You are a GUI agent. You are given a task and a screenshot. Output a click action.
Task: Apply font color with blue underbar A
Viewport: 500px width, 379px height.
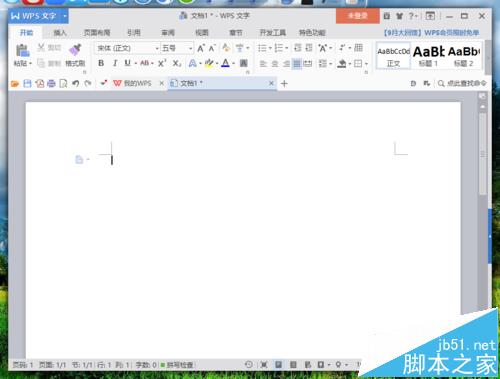click(x=225, y=63)
